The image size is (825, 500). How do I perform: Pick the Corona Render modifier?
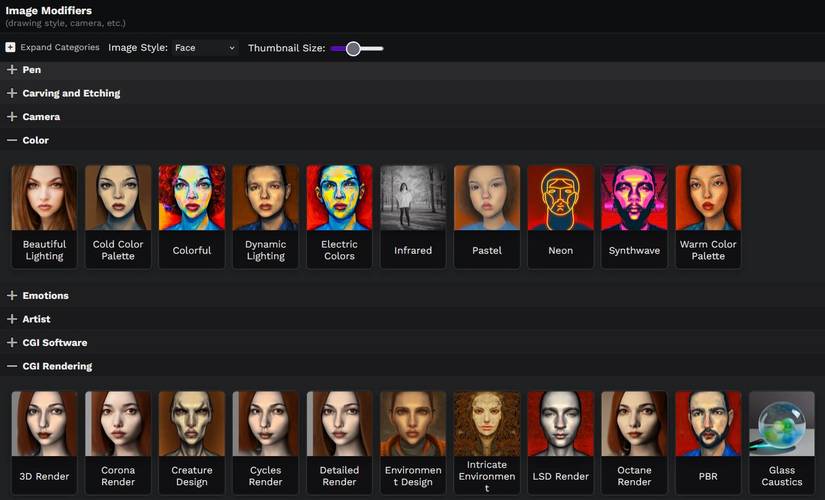(118, 442)
